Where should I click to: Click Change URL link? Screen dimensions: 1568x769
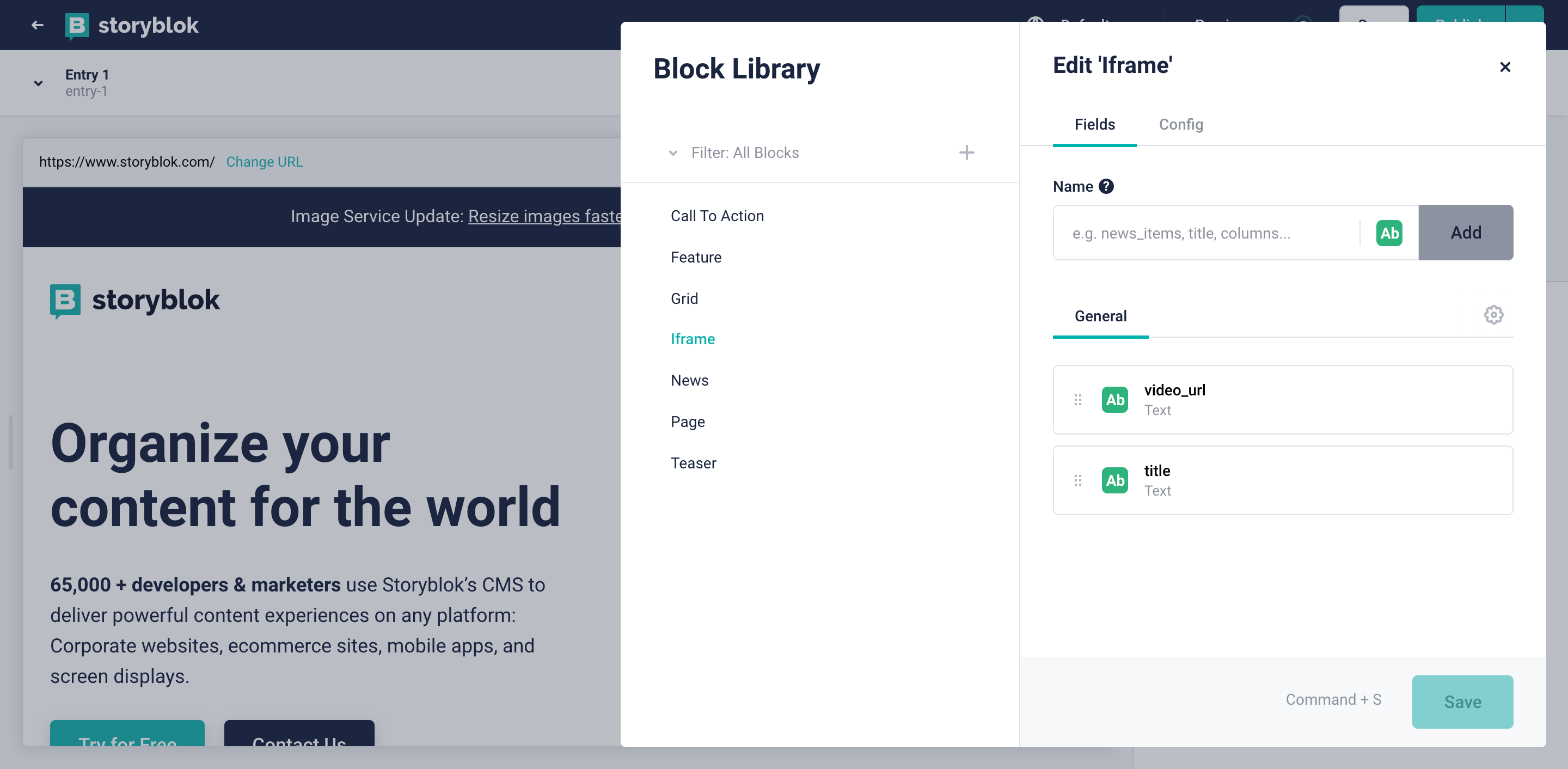tap(264, 162)
